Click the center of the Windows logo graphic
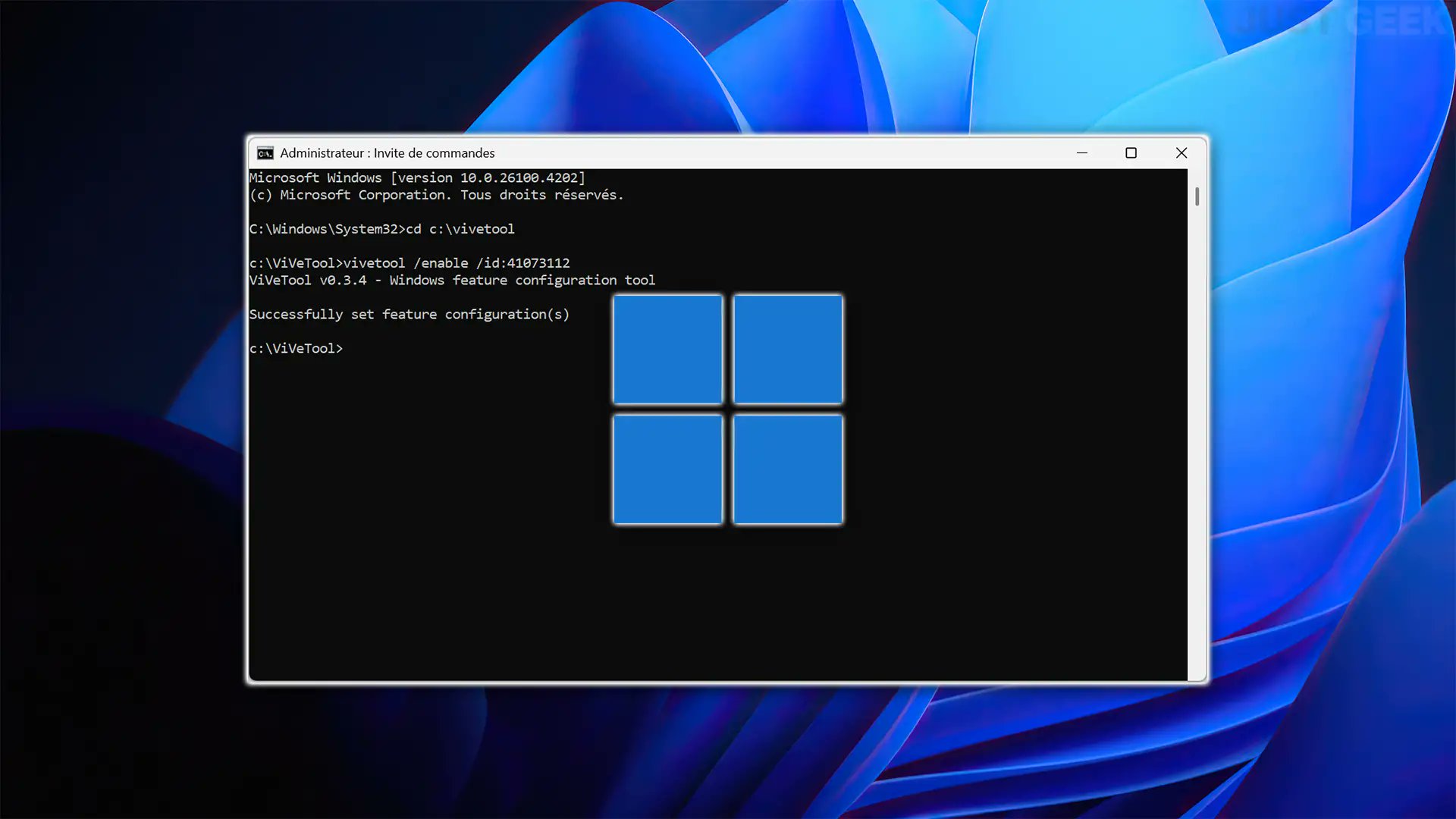The image size is (1456, 819). 727,409
